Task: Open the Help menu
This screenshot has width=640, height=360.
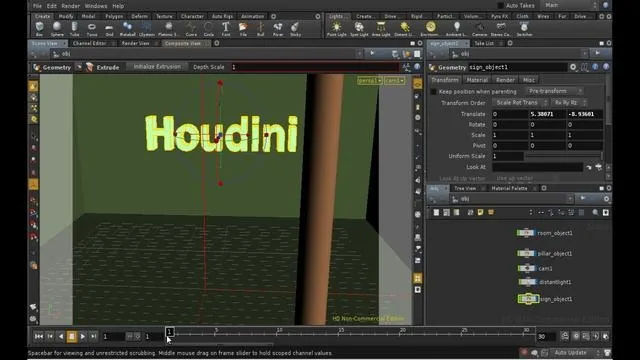Action: click(118, 6)
